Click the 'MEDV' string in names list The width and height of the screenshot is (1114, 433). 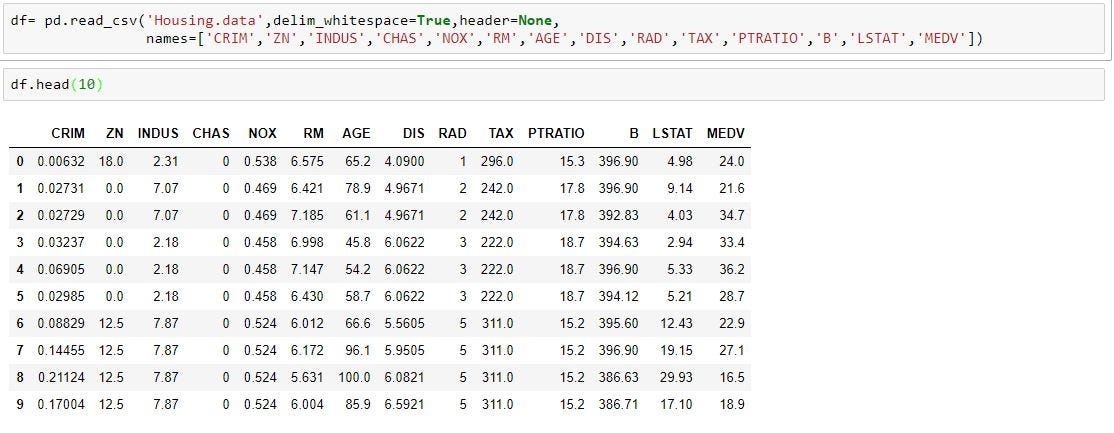[943, 38]
